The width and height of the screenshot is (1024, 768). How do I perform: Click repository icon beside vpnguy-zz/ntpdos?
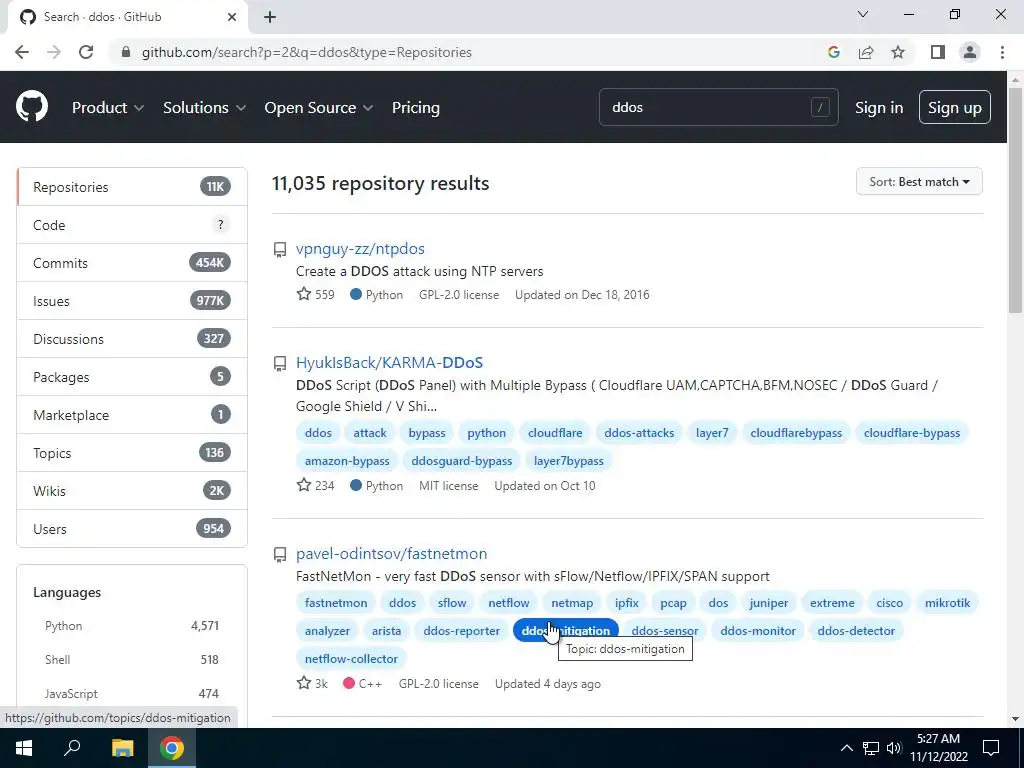coord(280,249)
